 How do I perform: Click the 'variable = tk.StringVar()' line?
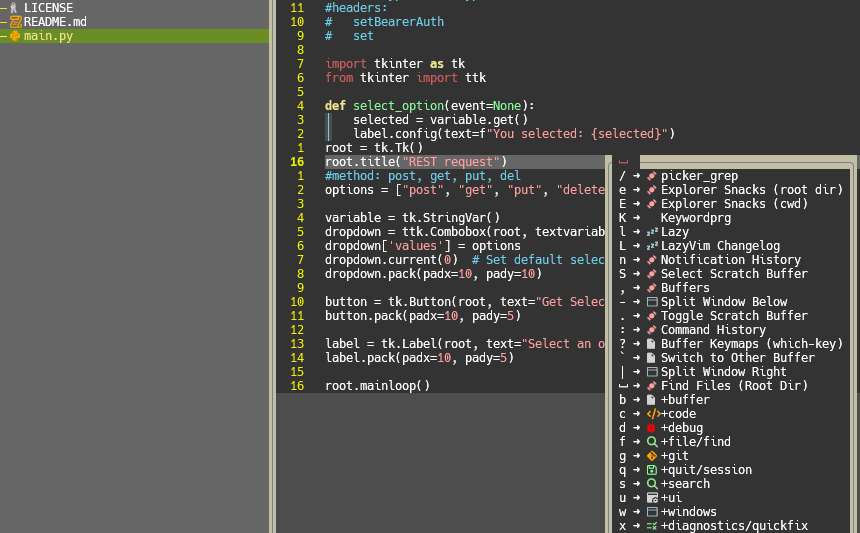[x=412, y=218]
